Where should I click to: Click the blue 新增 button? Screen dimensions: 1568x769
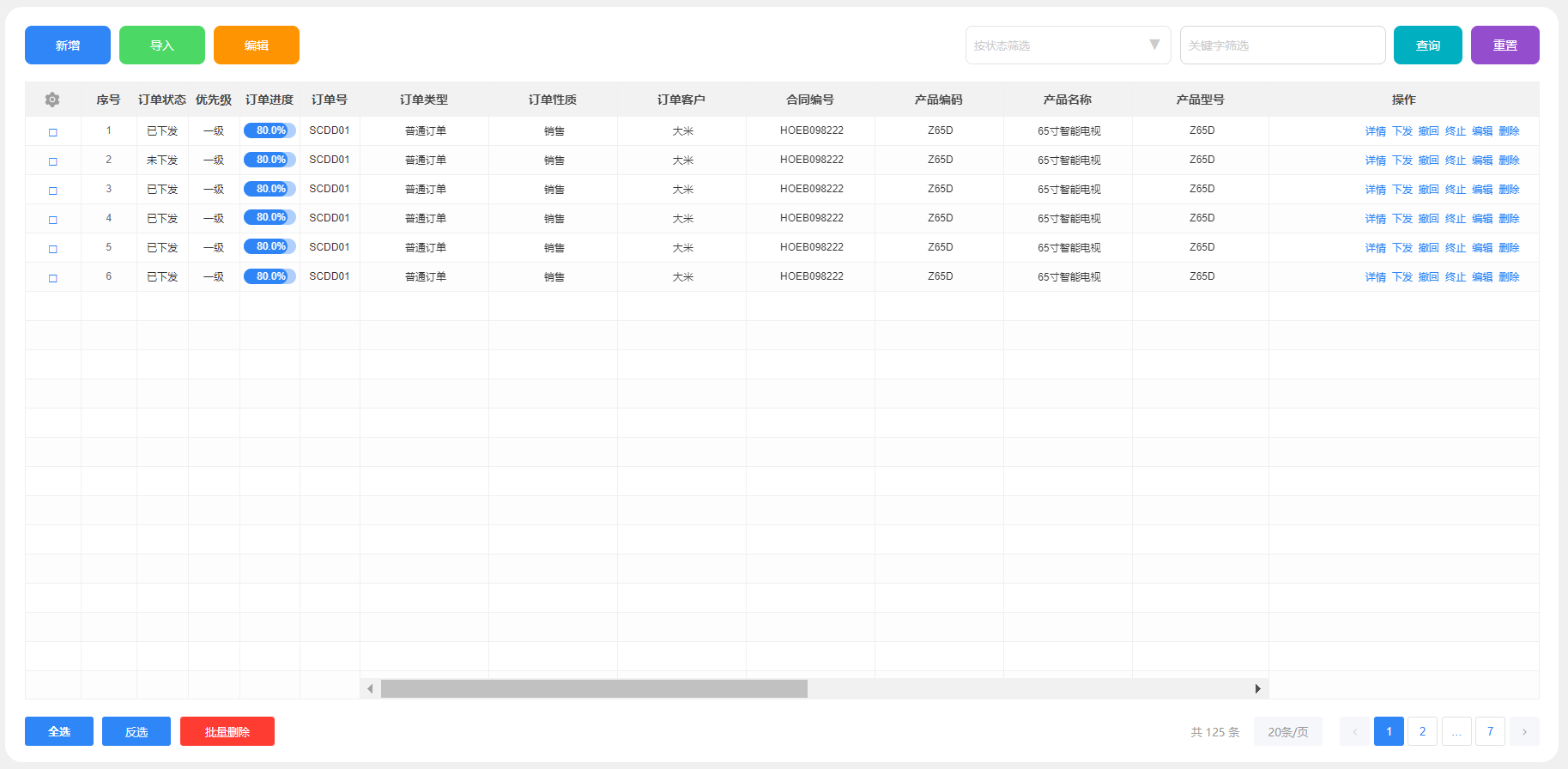(68, 45)
